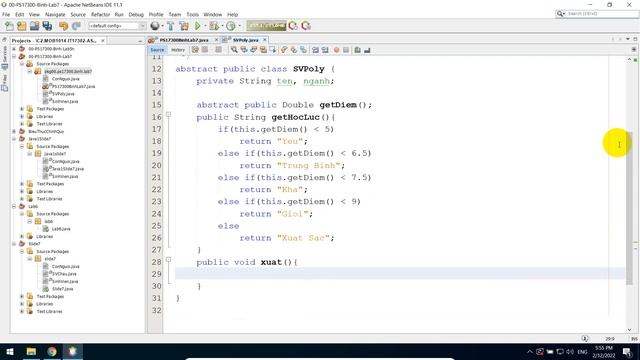Screen dimensions: 640x360
Task: Collapse the Lab6 project node
Action: click(14, 207)
